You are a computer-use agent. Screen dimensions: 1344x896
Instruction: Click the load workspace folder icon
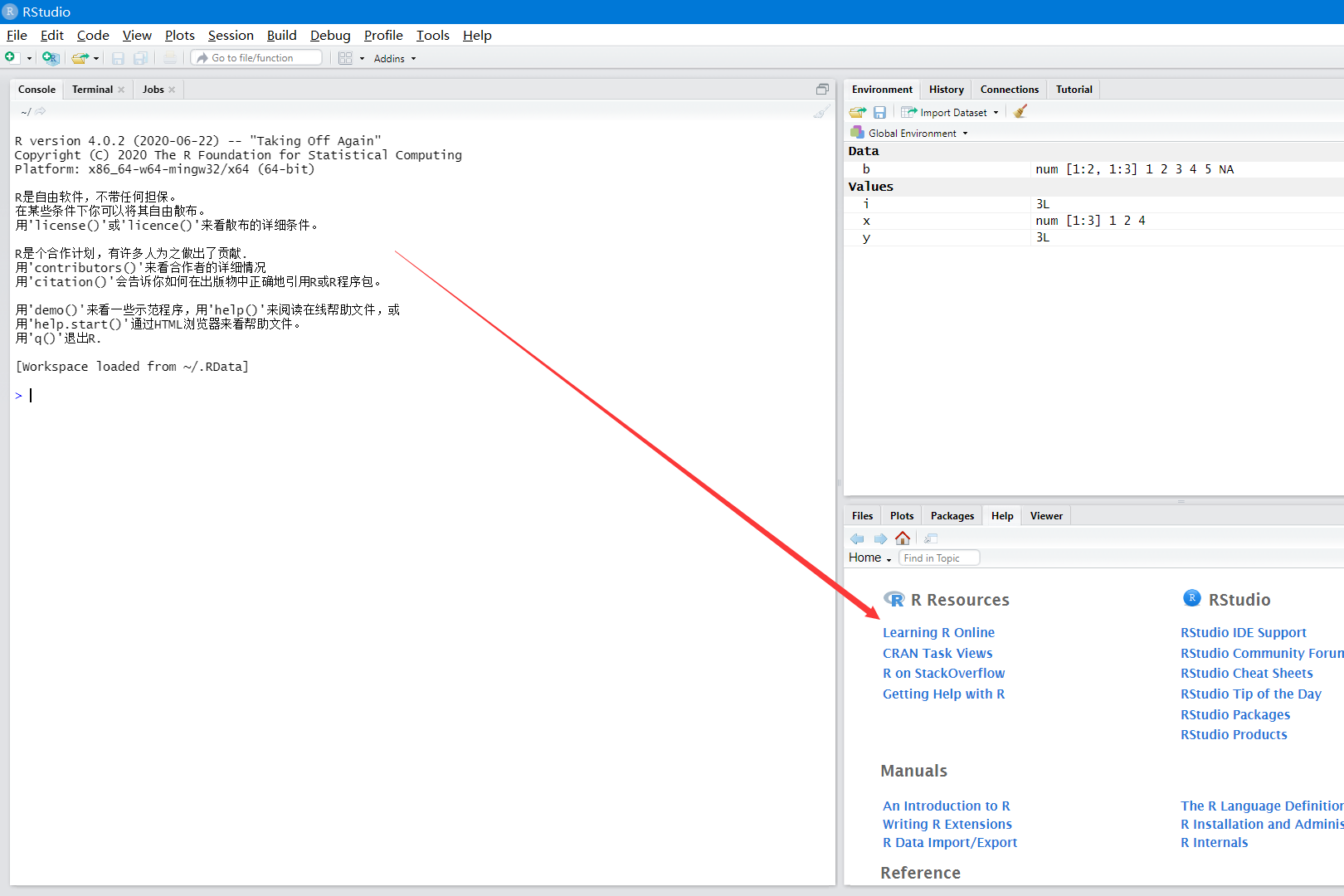point(858,112)
